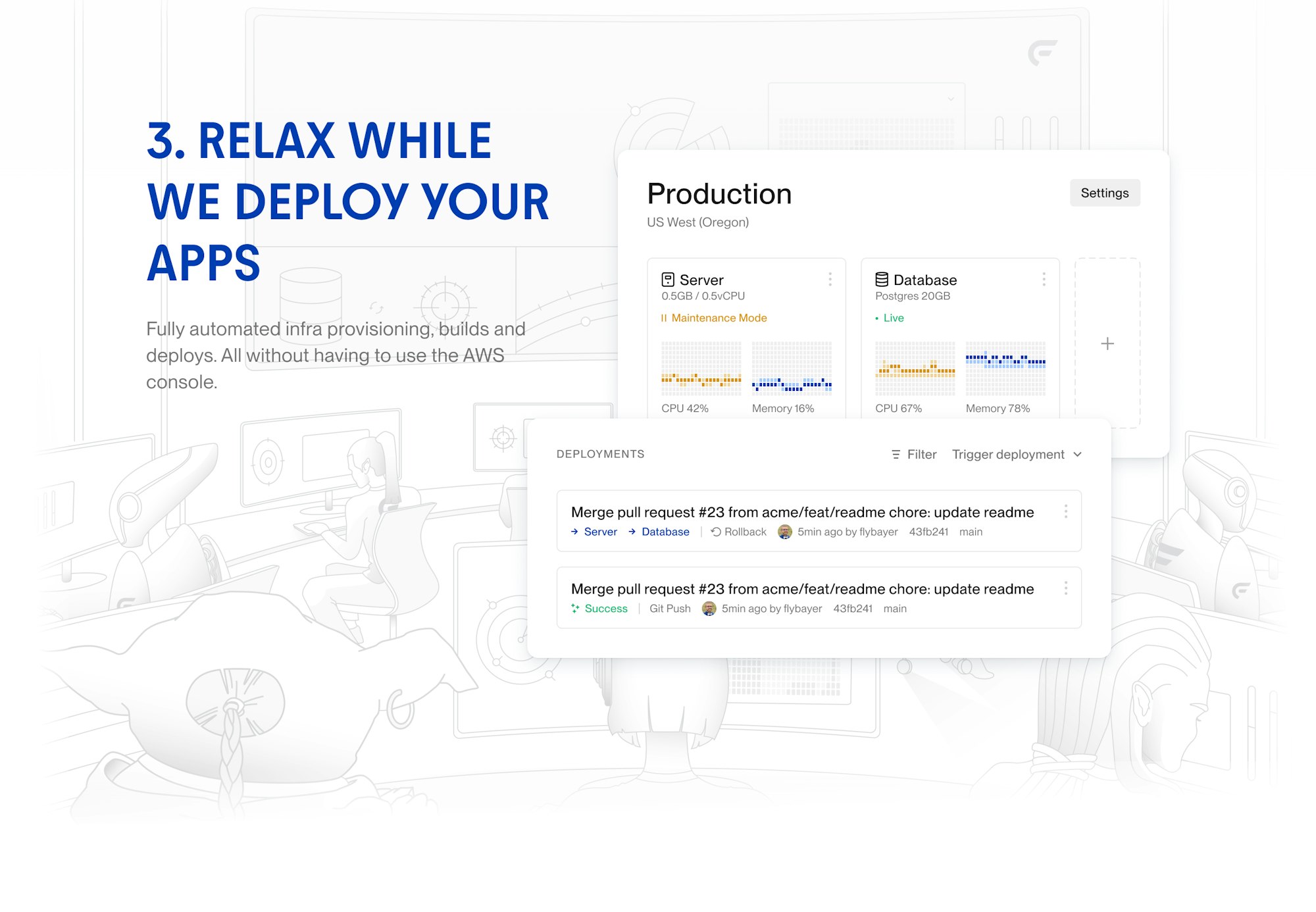Click the 0.5GB / 0.5vCPU spec text

pos(703,296)
